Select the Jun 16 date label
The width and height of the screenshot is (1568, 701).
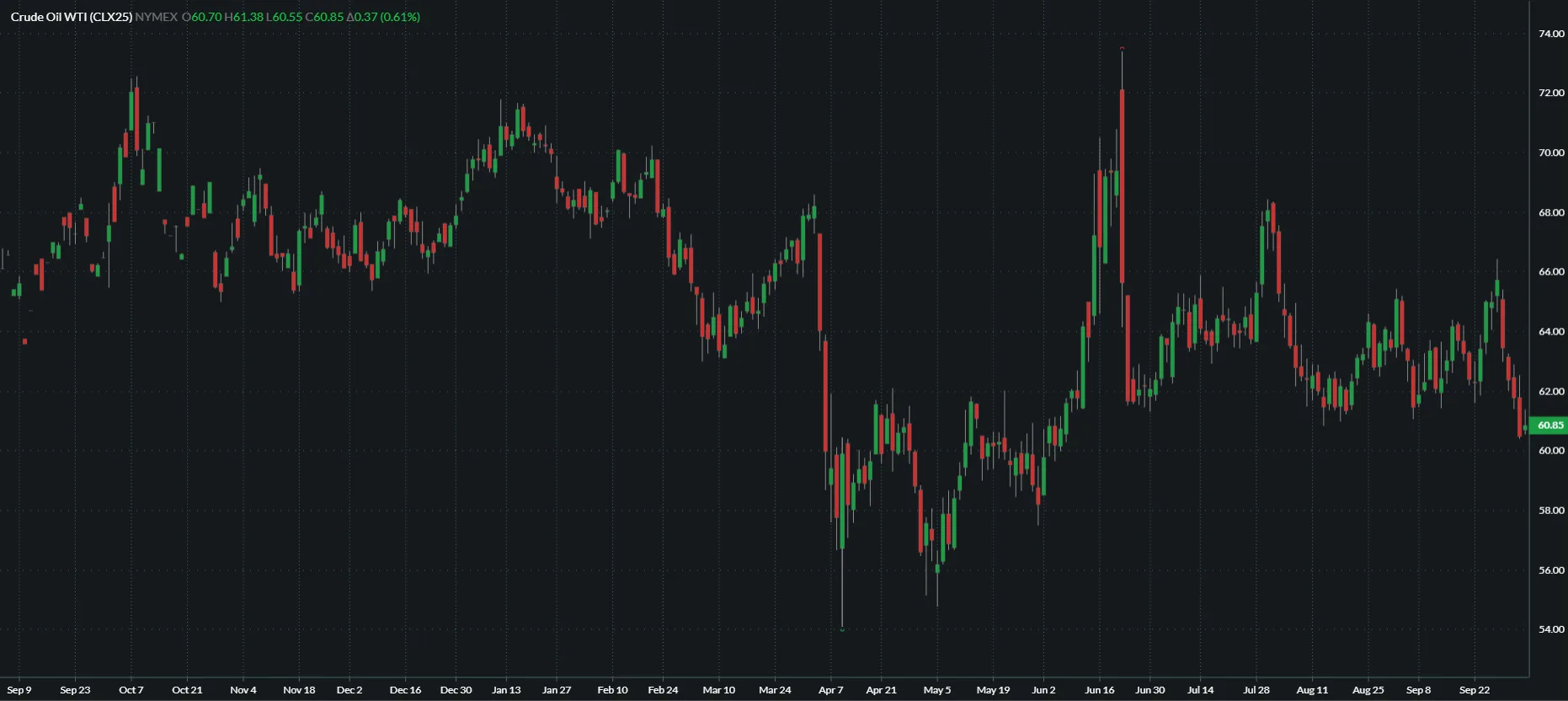[1099, 690]
